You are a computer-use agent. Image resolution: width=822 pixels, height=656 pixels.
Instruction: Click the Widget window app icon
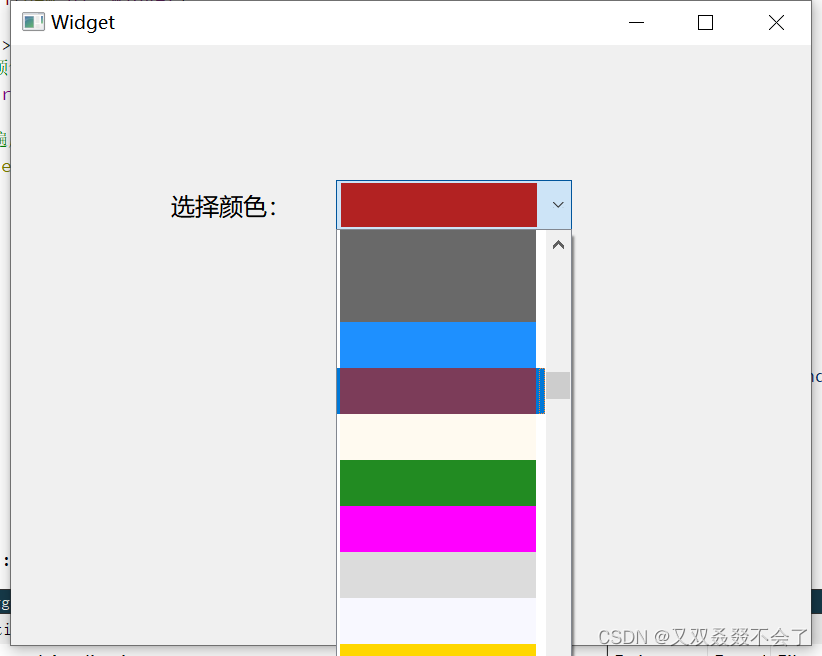point(33,22)
